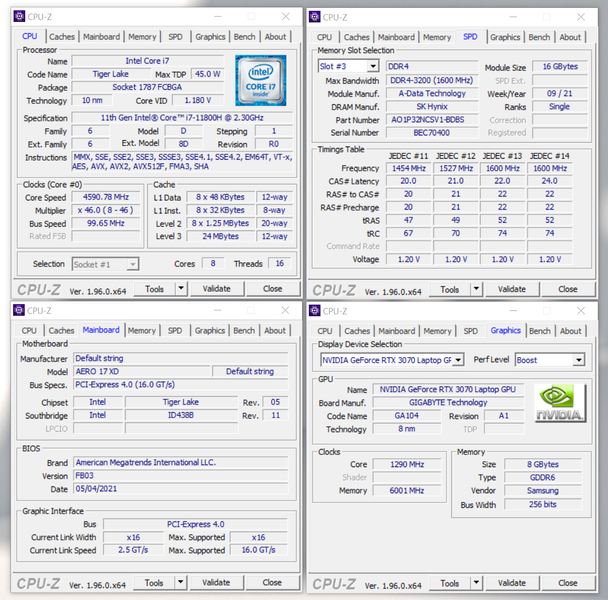Expand the Perf Level Boost dropdown
608x600 pixels.
pos(579,360)
